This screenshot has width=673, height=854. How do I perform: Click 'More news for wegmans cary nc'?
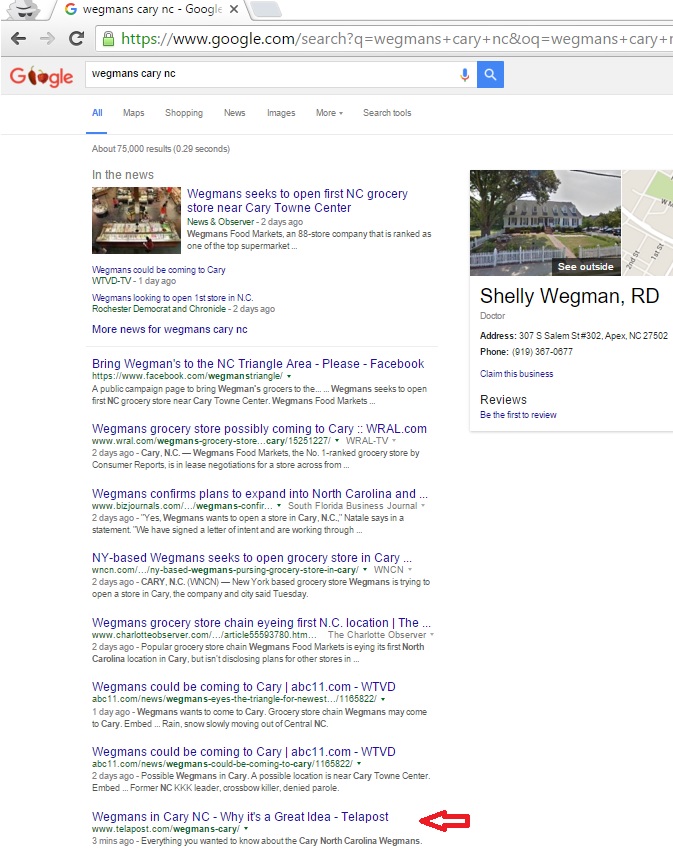coord(169,329)
